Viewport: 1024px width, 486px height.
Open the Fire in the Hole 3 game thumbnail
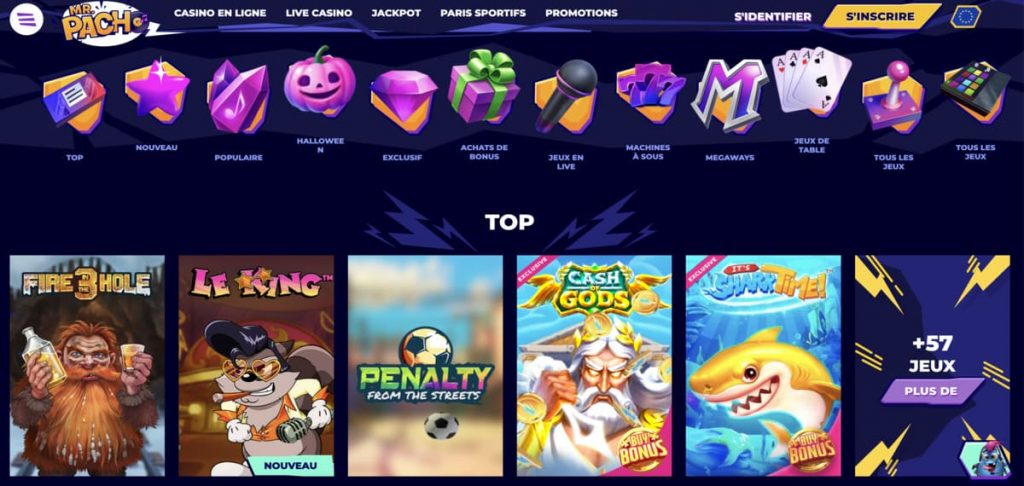point(87,365)
